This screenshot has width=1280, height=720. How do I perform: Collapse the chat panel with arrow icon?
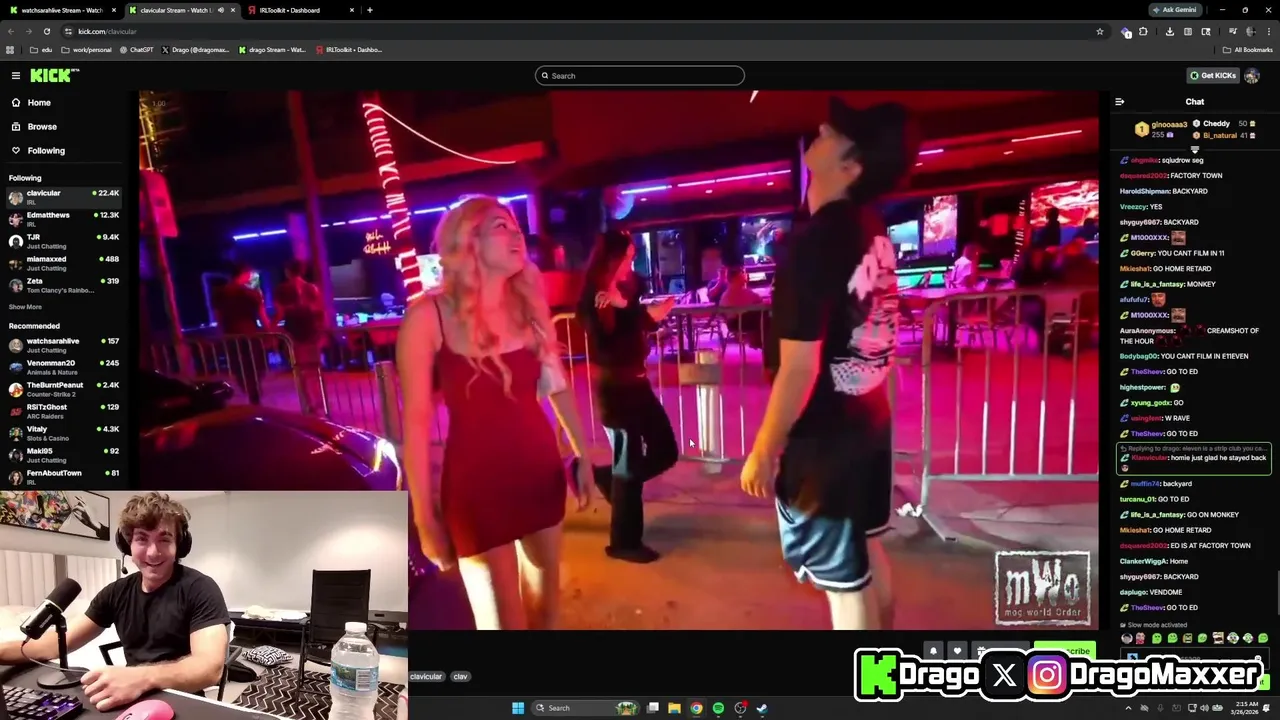tap(1119, 102)
